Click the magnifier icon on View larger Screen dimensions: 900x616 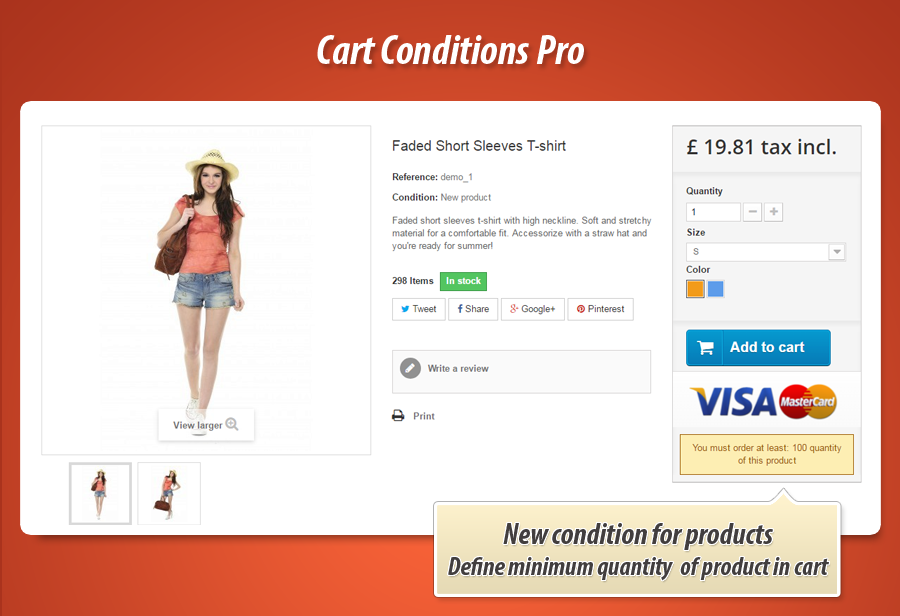pos(232,424)
